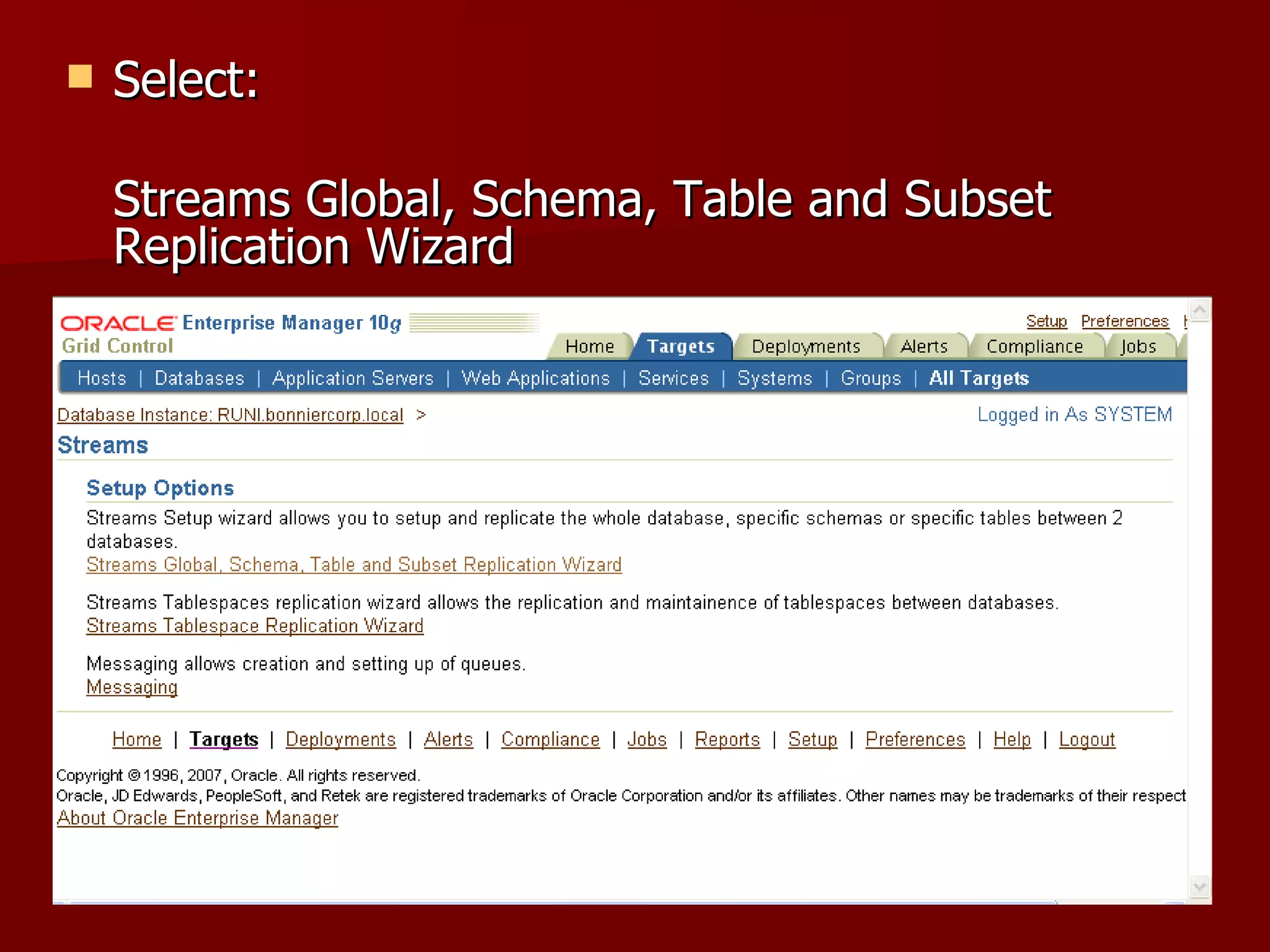The height and width of the screenshot is (952, 1270).
Task: Click the horizontal scrollbar at bottom
Action: pos(561,902)
